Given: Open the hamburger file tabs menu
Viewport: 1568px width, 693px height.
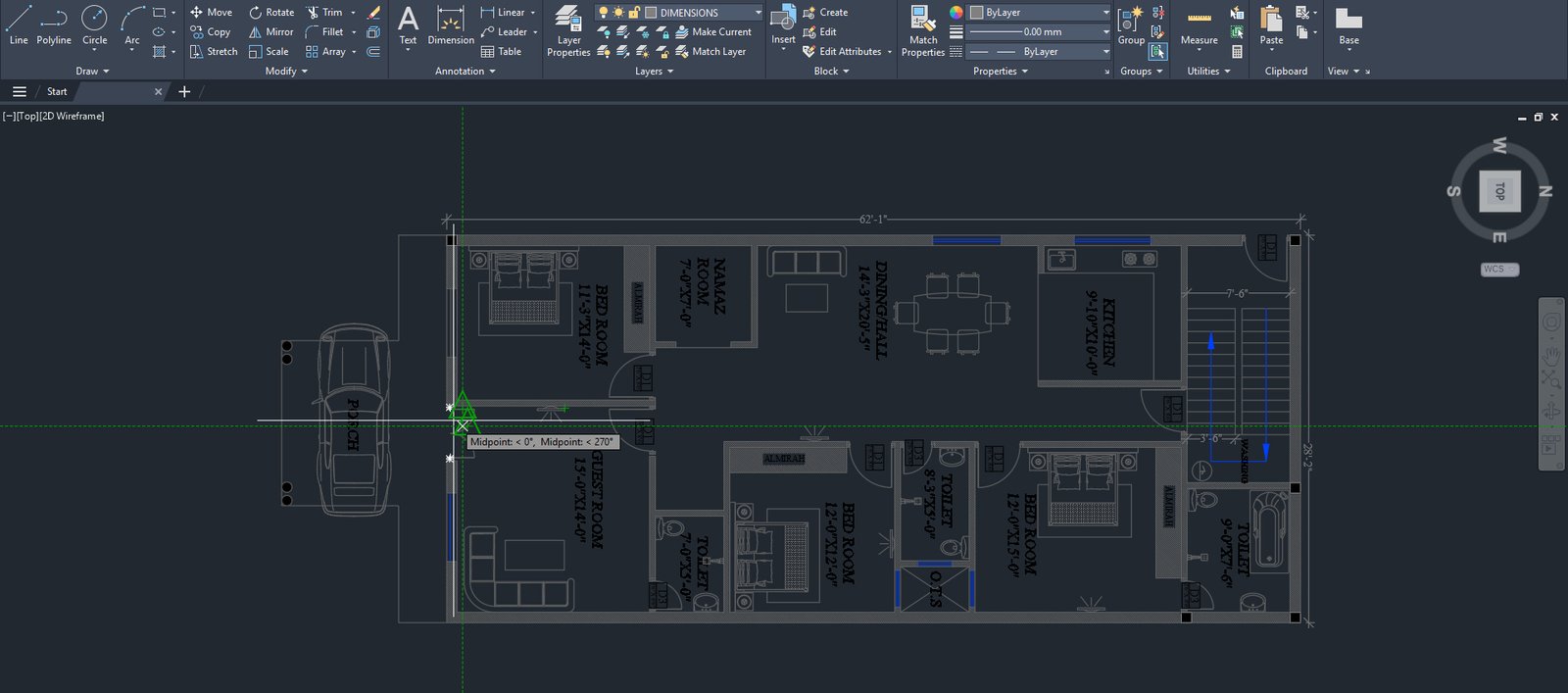Looking at the screenshot, I should tap(19, 91).
